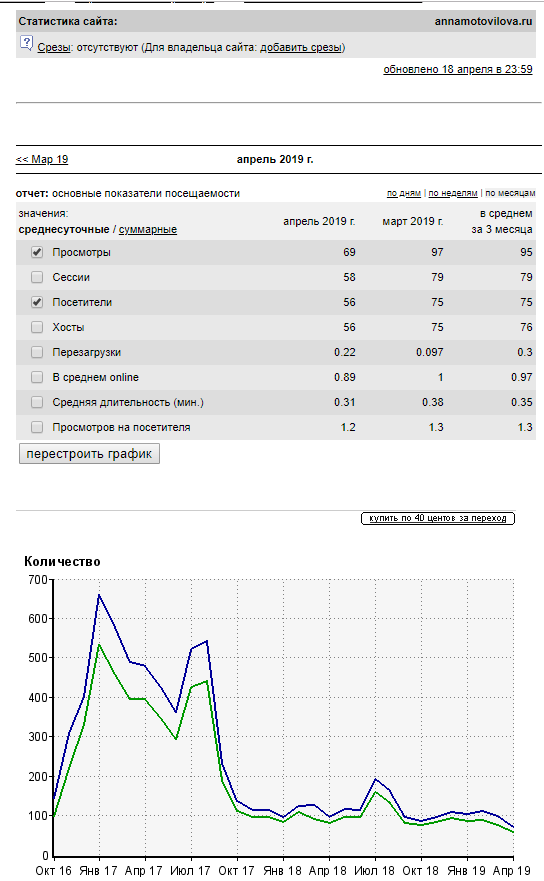Switch report view to по неделям

point(453,193)
